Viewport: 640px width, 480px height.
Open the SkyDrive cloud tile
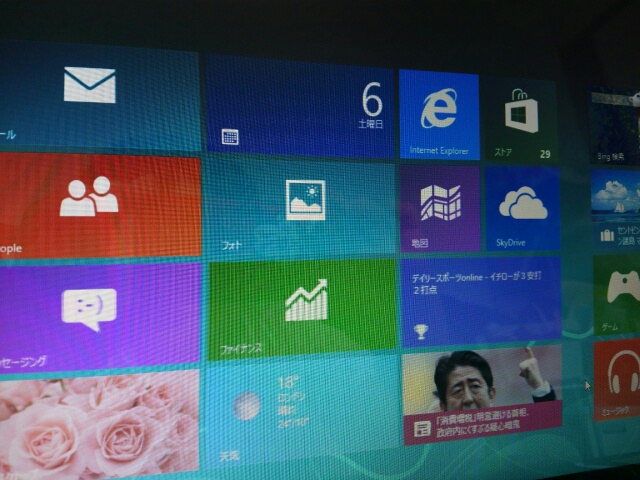[522, 209]
